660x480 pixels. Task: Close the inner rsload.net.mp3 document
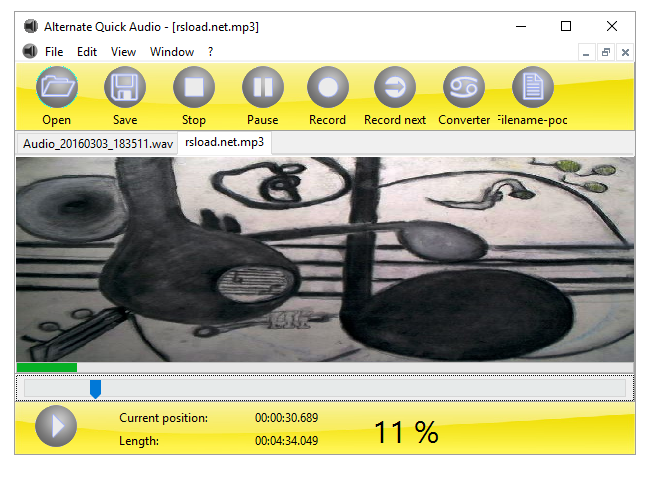(x=625, y=53)
